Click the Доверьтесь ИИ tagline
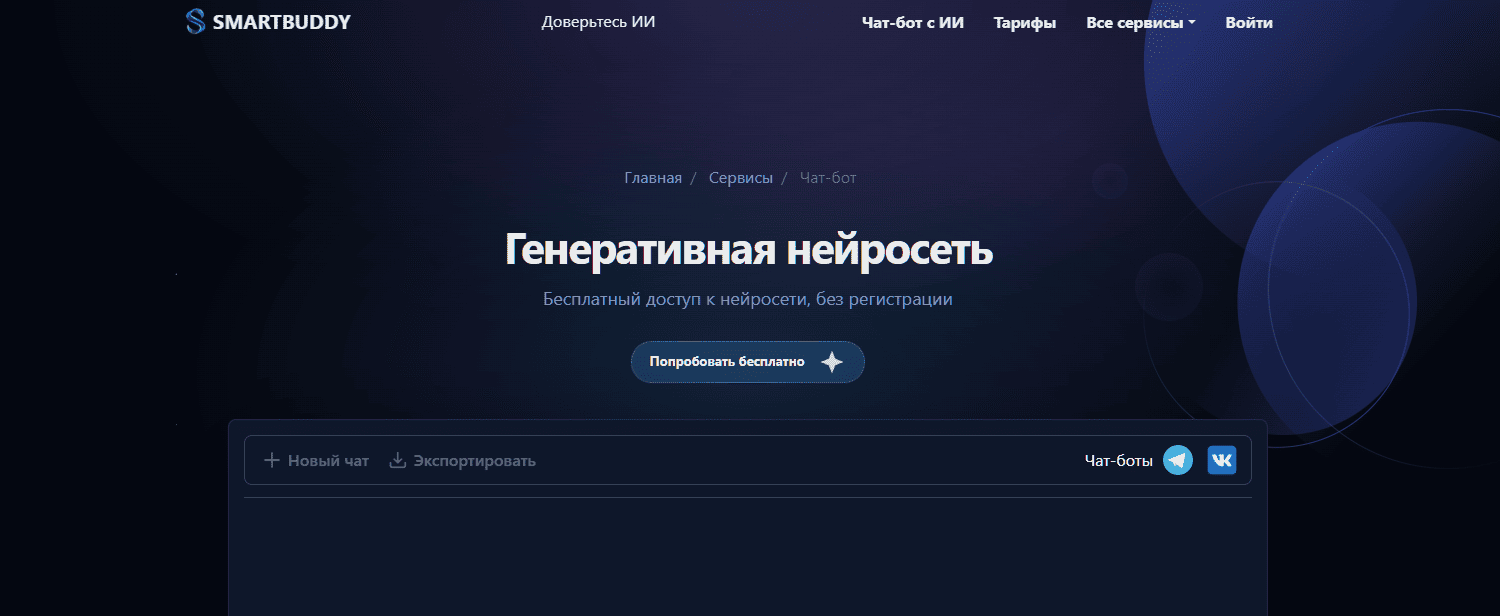Viewport: 1500px width, 616px height. click(x=598, y=22)
